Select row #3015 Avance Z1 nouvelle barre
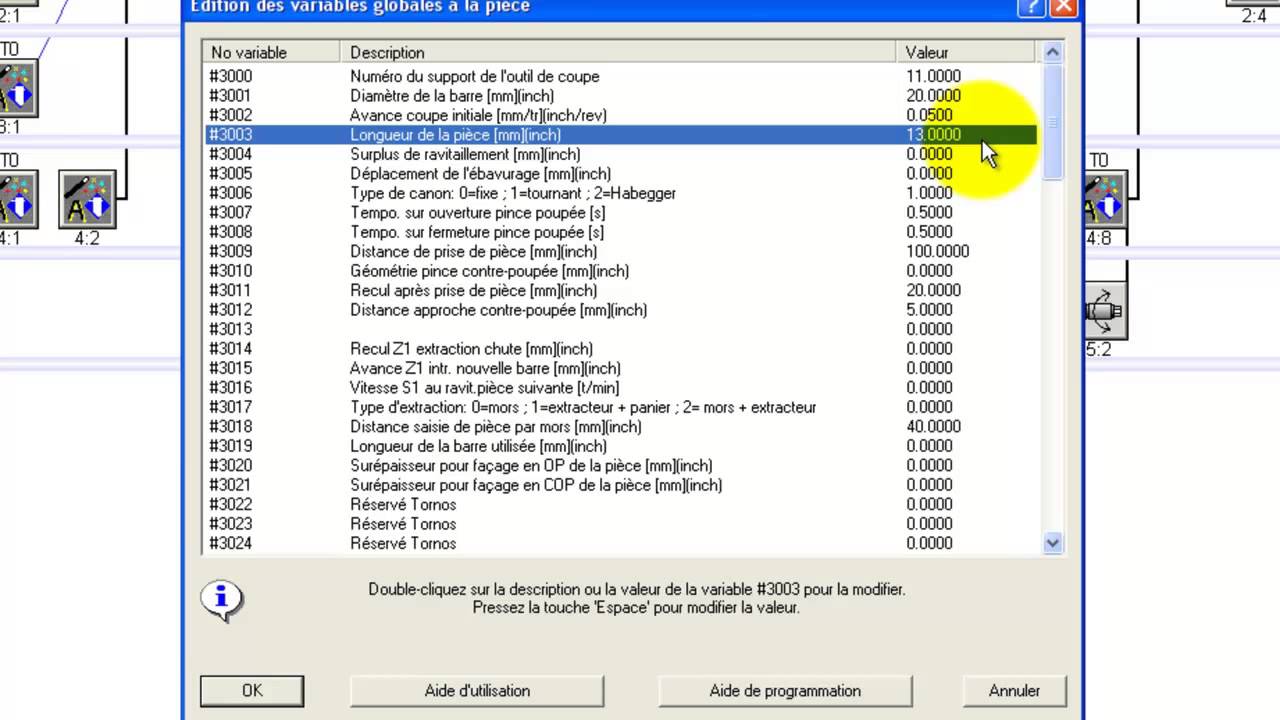1280x720 pixels. click(621, 369)
